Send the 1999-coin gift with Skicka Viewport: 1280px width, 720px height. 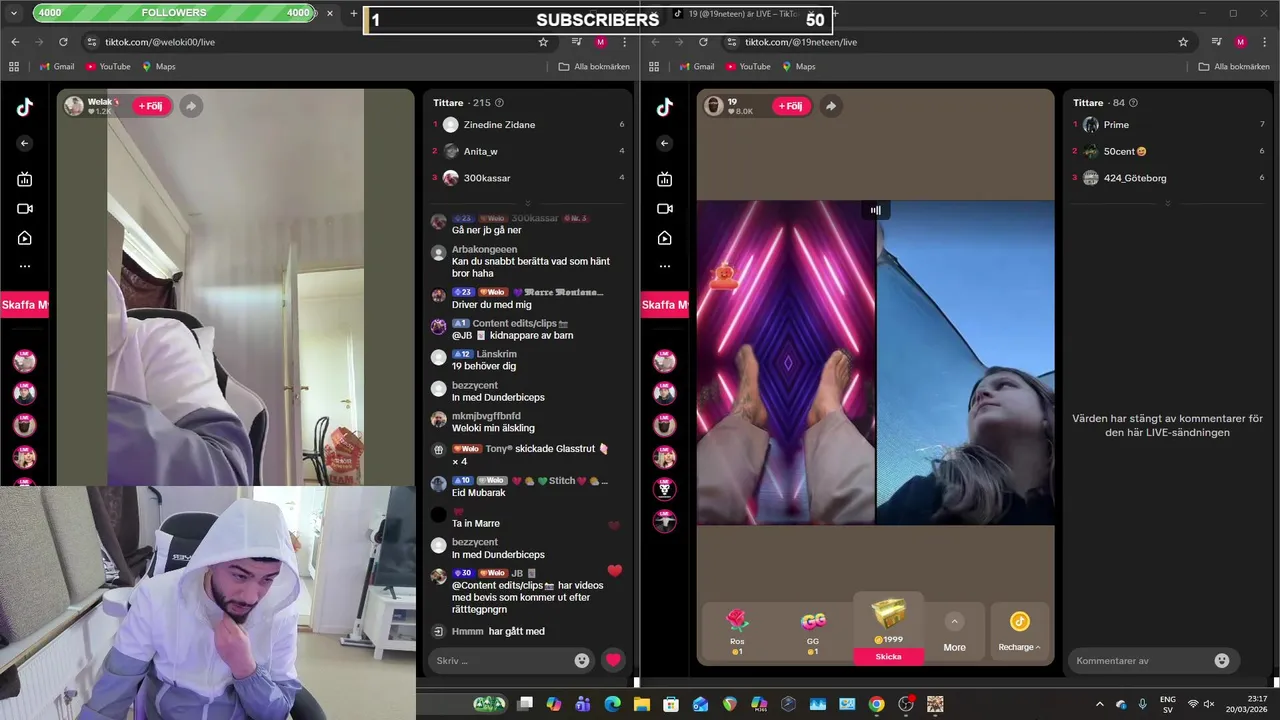tap(888, 656)
